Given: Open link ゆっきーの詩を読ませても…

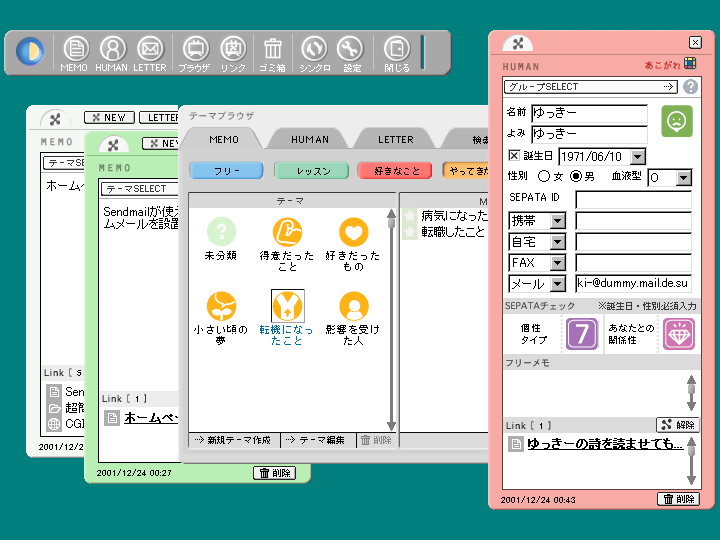Looking at the screenshot, I should pyautogui.click(x=605, y=444).
